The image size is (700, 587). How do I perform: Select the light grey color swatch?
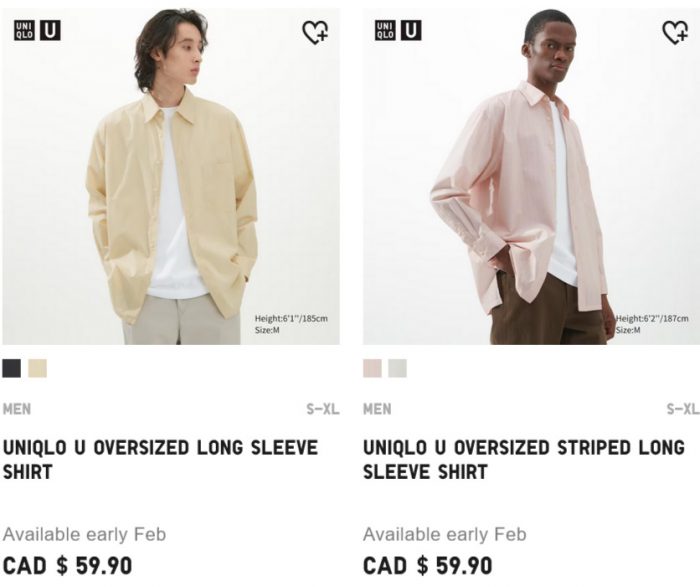tap(397, 368)
